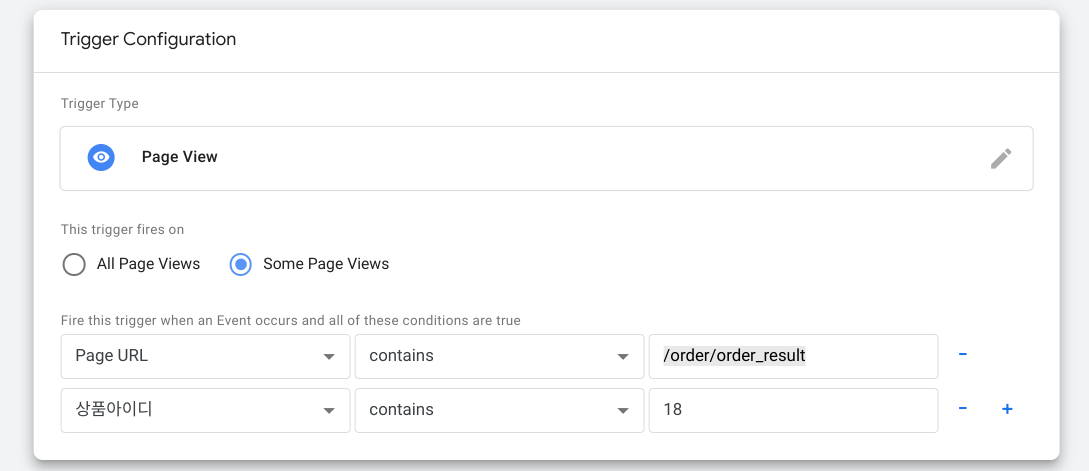Click the pencil edit icon for trigger type
The image size is (1089, 471).
(x=1001, y=158)
